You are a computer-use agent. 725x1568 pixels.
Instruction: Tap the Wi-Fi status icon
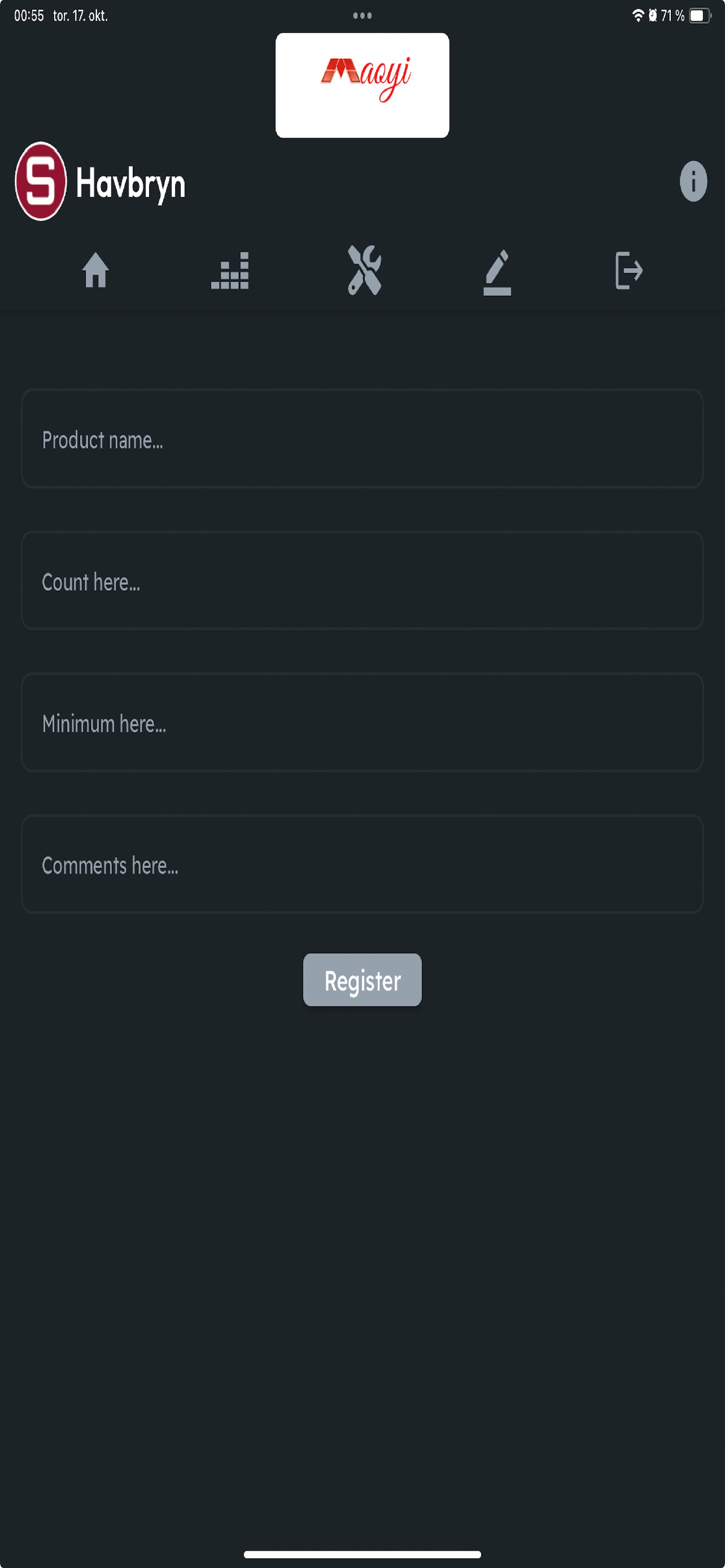(x=637, y=16)
